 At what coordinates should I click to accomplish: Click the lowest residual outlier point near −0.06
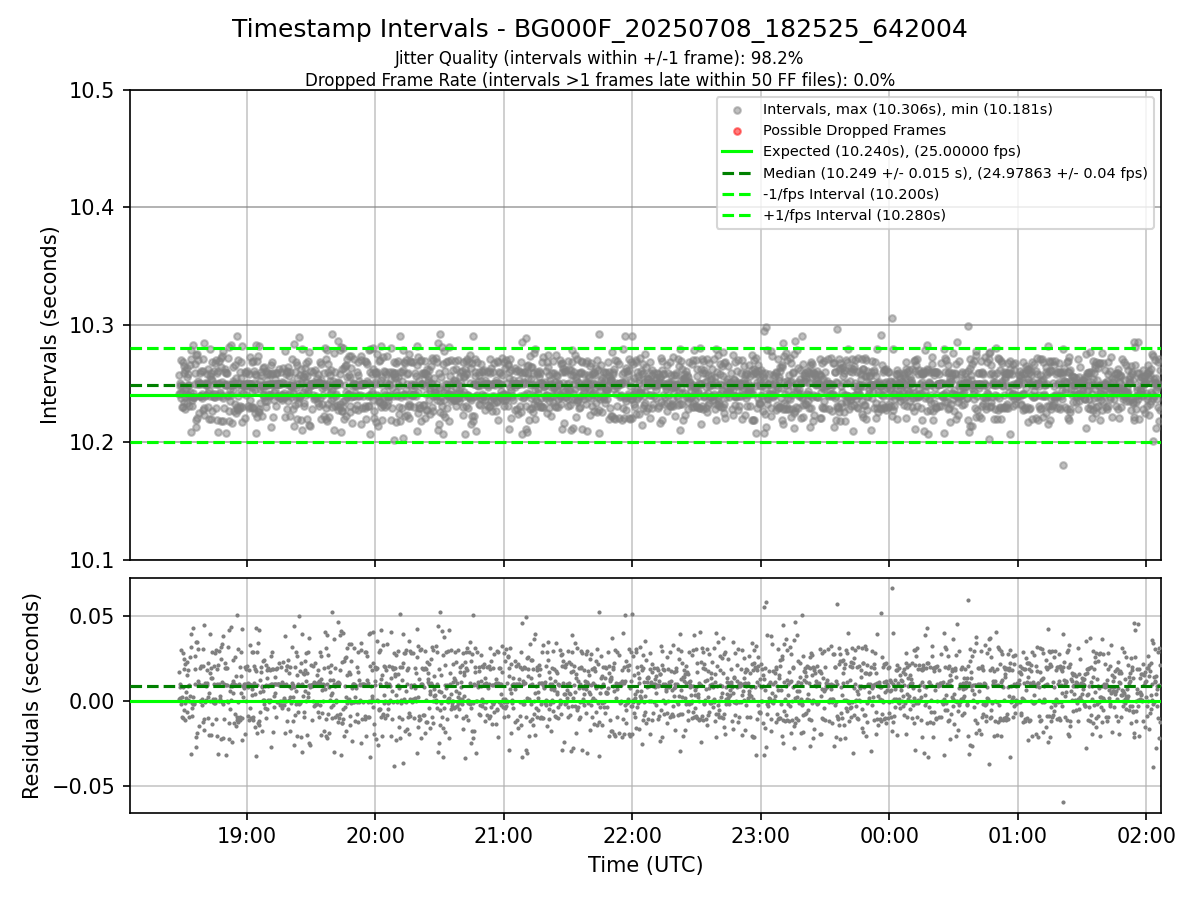[1063, 802]
